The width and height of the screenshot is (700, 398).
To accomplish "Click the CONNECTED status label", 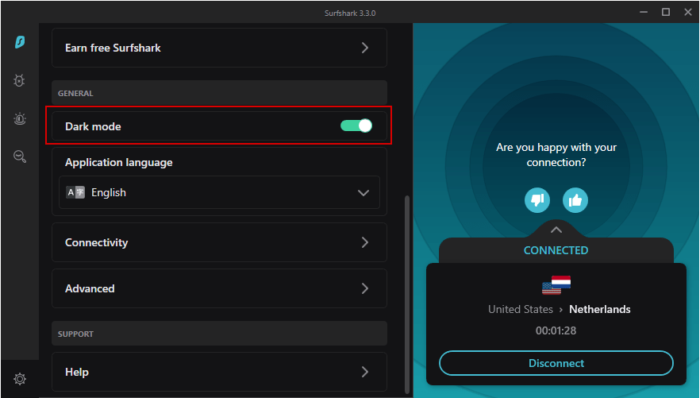I will click(556, 250).
